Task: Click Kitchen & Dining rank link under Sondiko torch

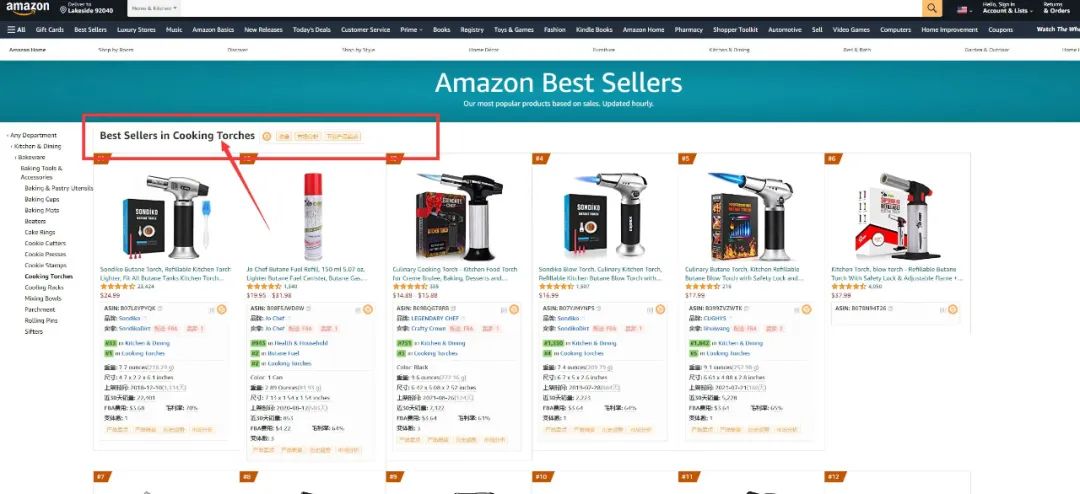Action: 147,343
